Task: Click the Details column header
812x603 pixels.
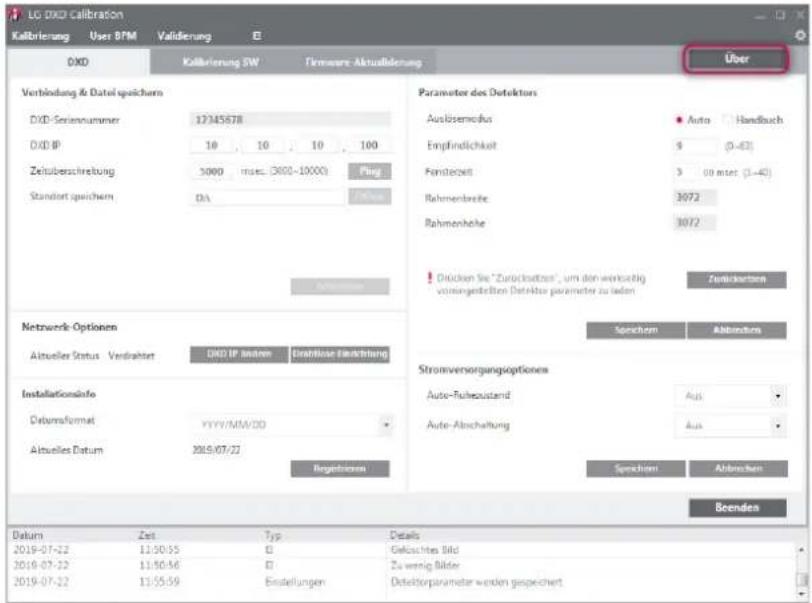Action: (405, 535)
